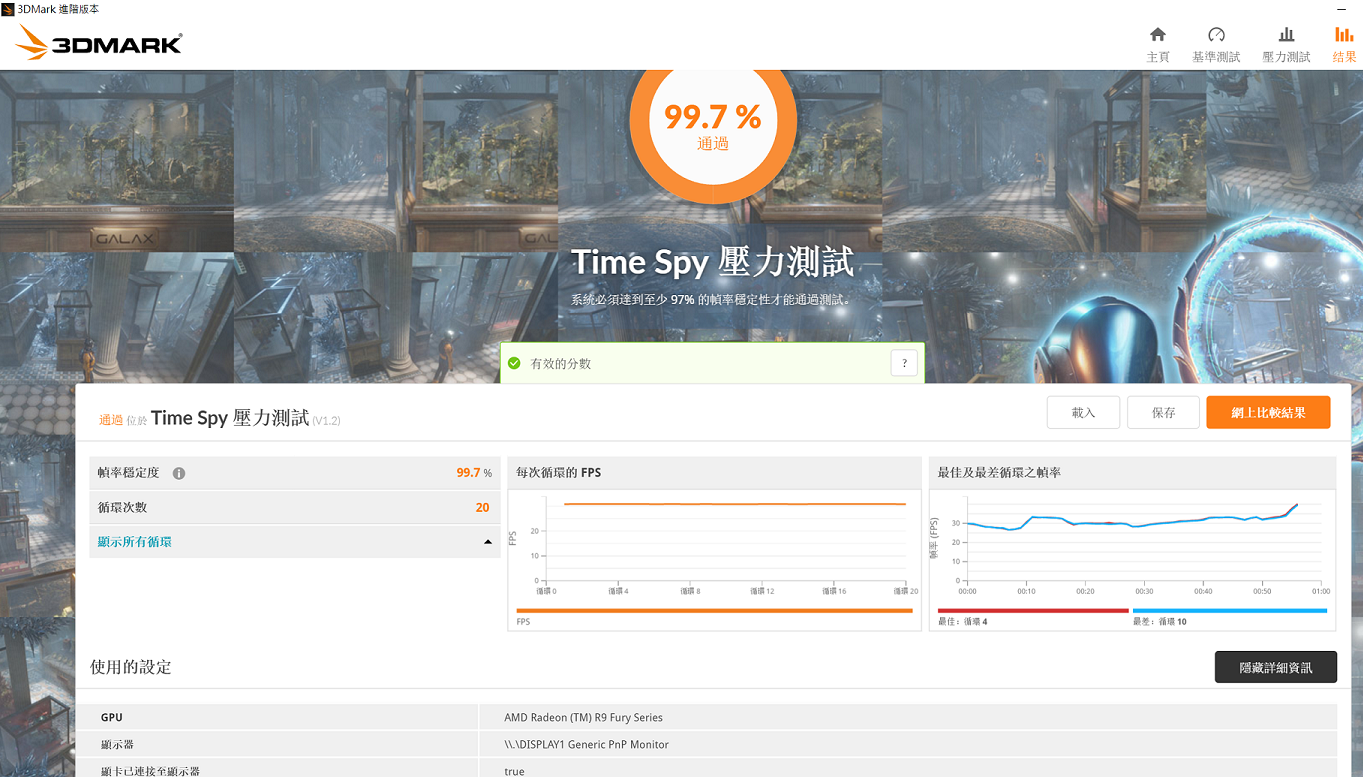Click the 最佳及最差循環之幀率 chart

[1132, 543]
